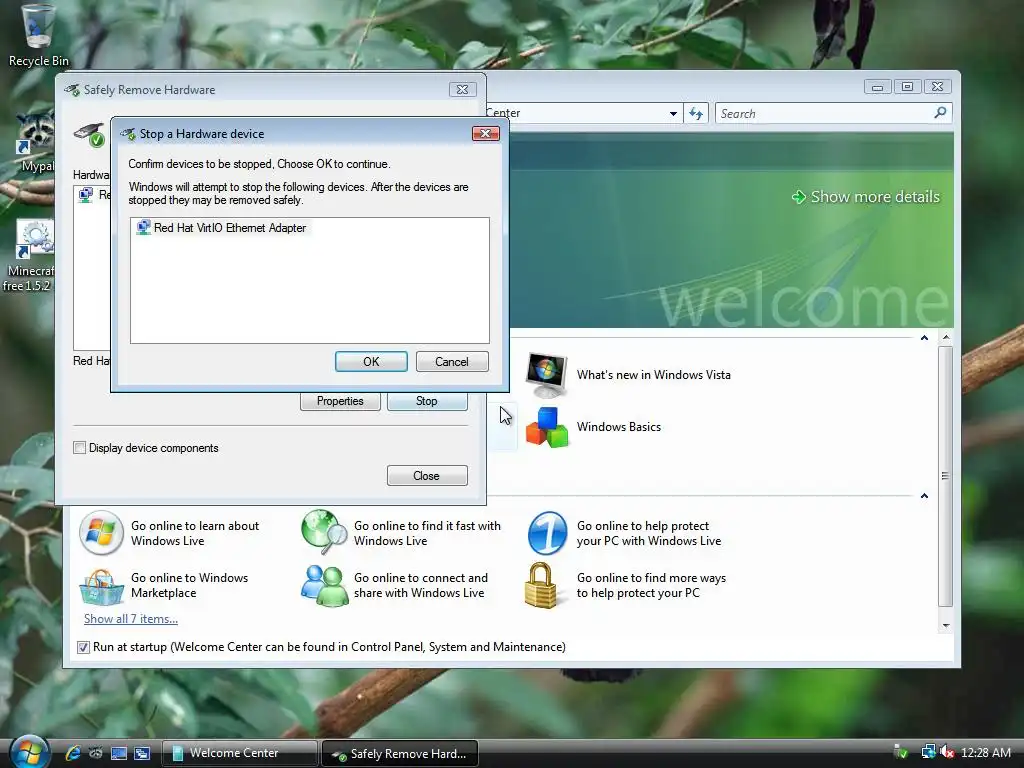
Task: Click Go online to learn about Windows Live icon
Action: (x=101, y=533)
